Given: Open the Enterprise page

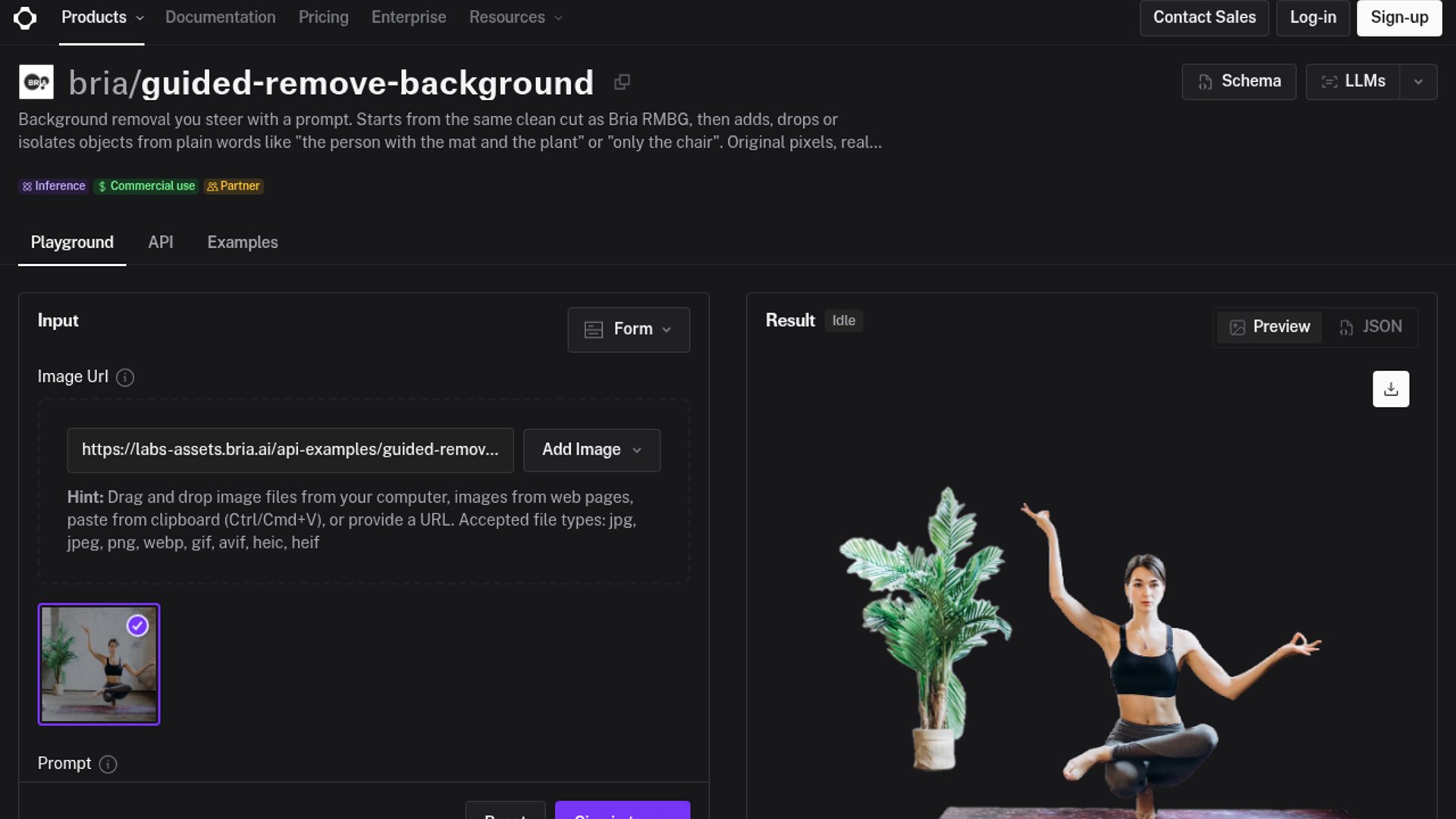Looking at the screenshot, I should point(409,17).
